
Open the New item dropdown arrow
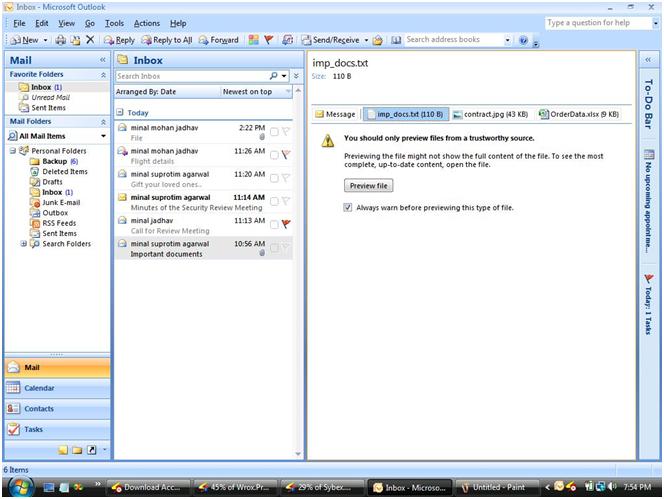click(45, 40)
